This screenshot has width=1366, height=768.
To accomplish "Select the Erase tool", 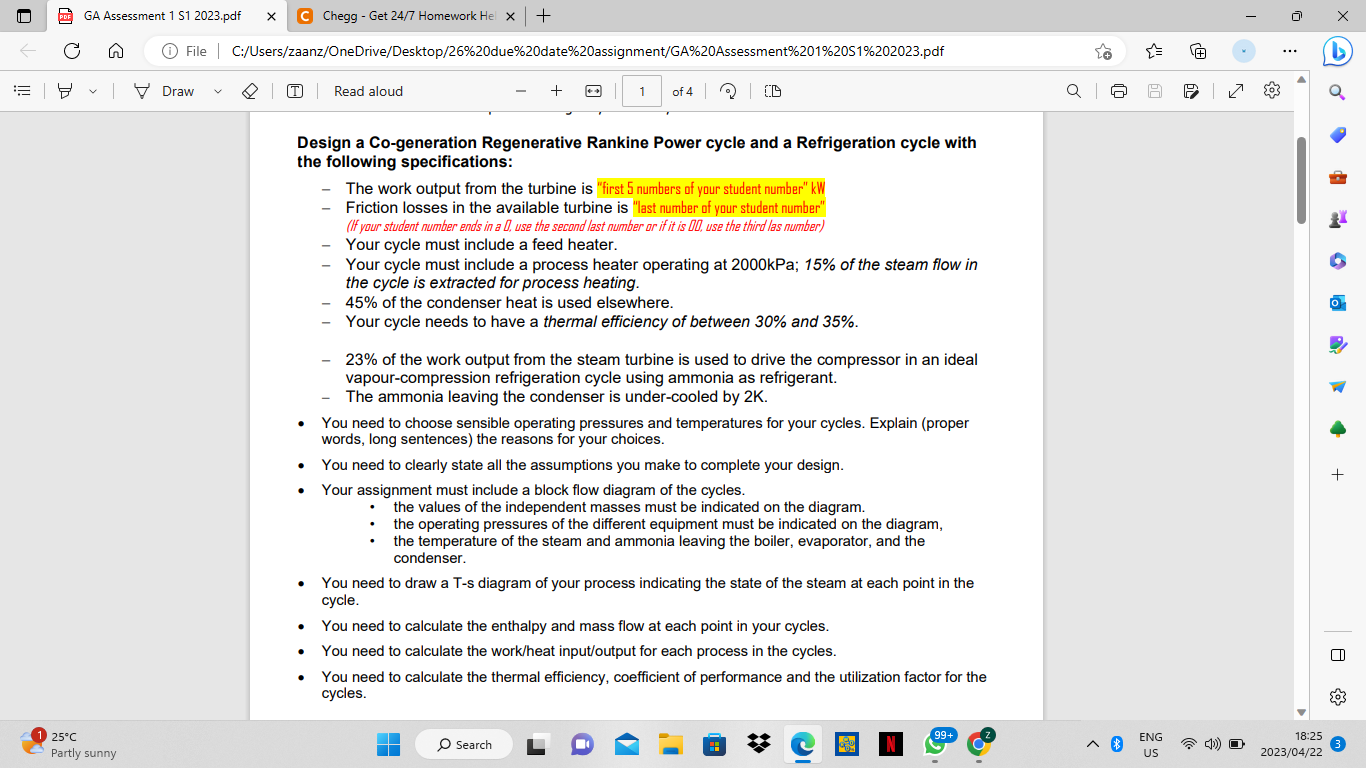I will click(250, 91).
